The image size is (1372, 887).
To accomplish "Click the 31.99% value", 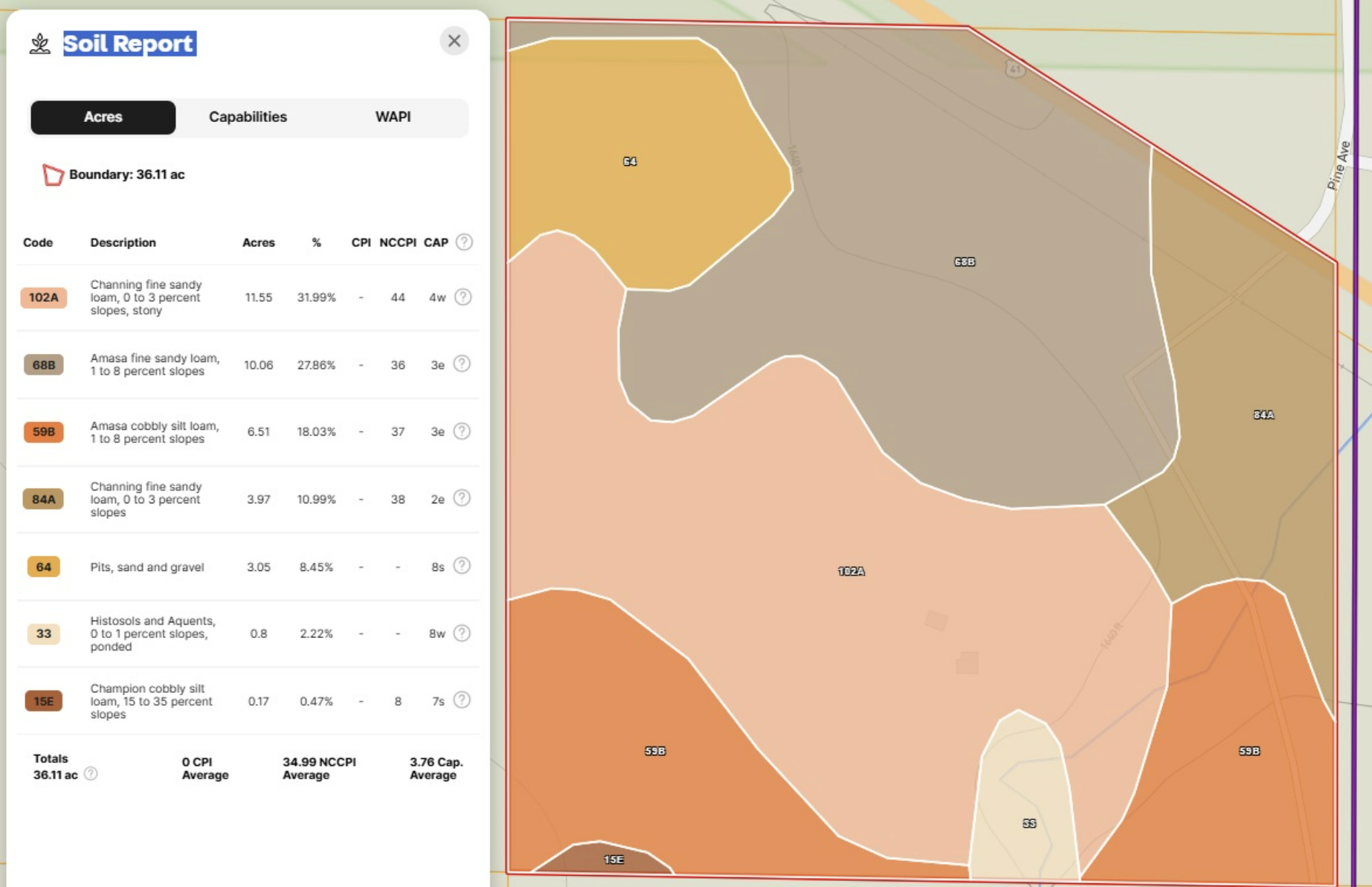I will tap(316, 297).
